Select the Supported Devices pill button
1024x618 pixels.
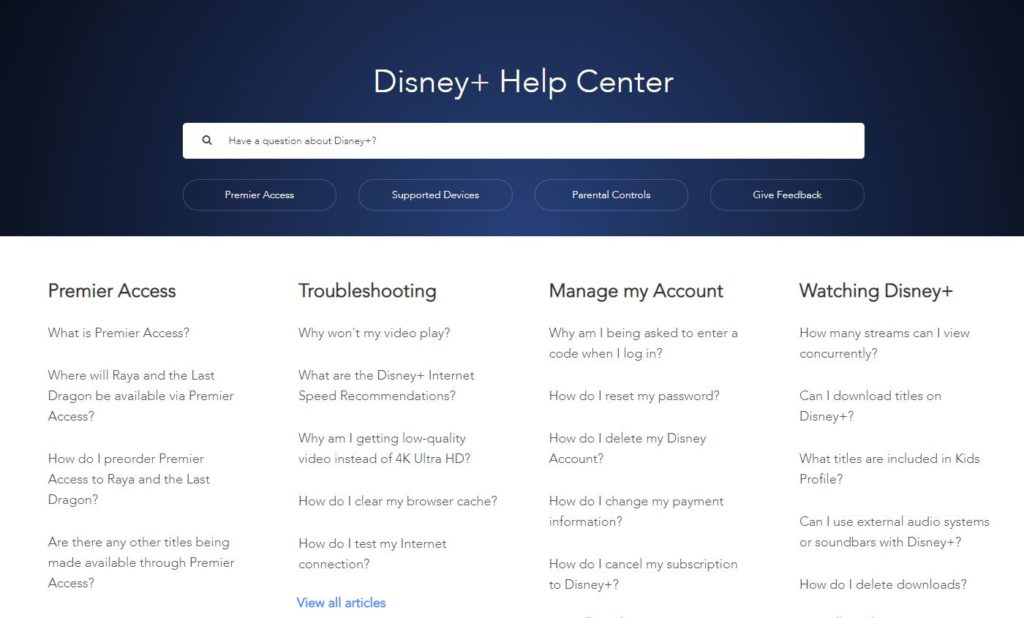(x=435, y=195)
